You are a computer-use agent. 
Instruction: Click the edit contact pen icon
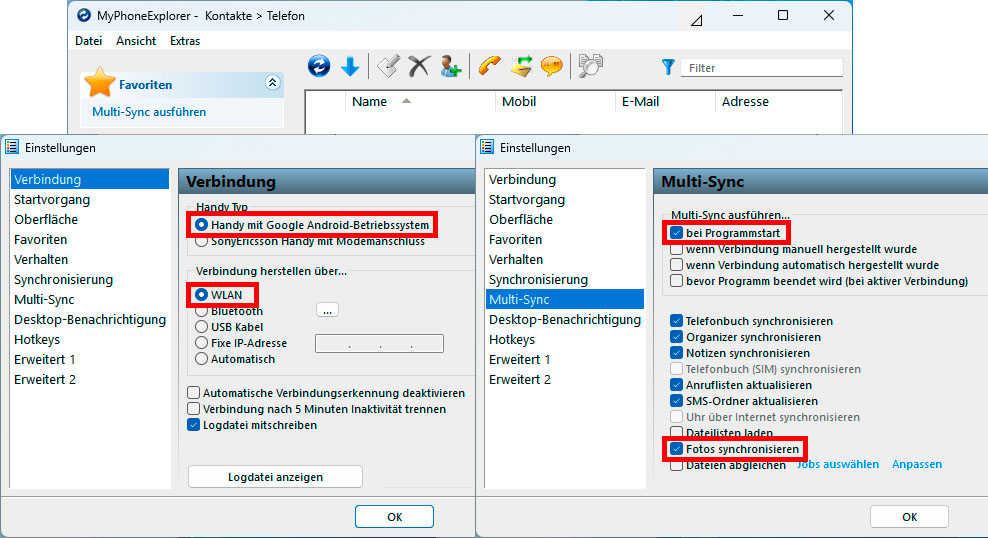(x=388, y=66)
